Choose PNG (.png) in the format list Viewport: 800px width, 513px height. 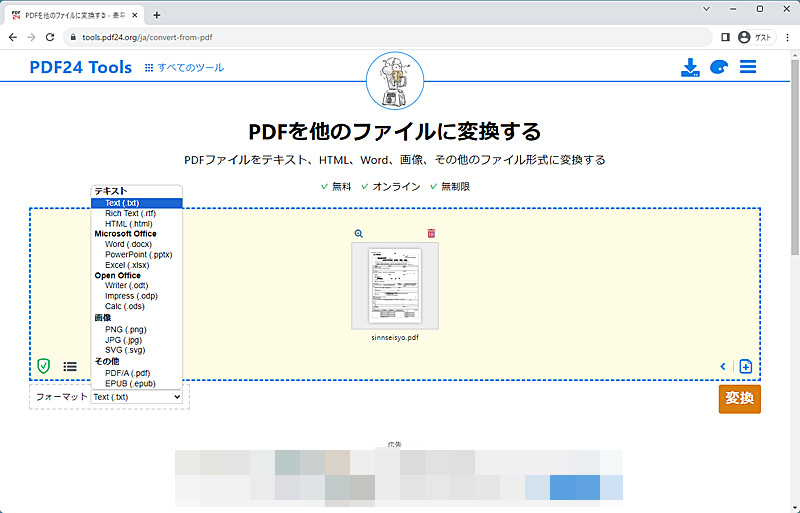coord(126,329)
